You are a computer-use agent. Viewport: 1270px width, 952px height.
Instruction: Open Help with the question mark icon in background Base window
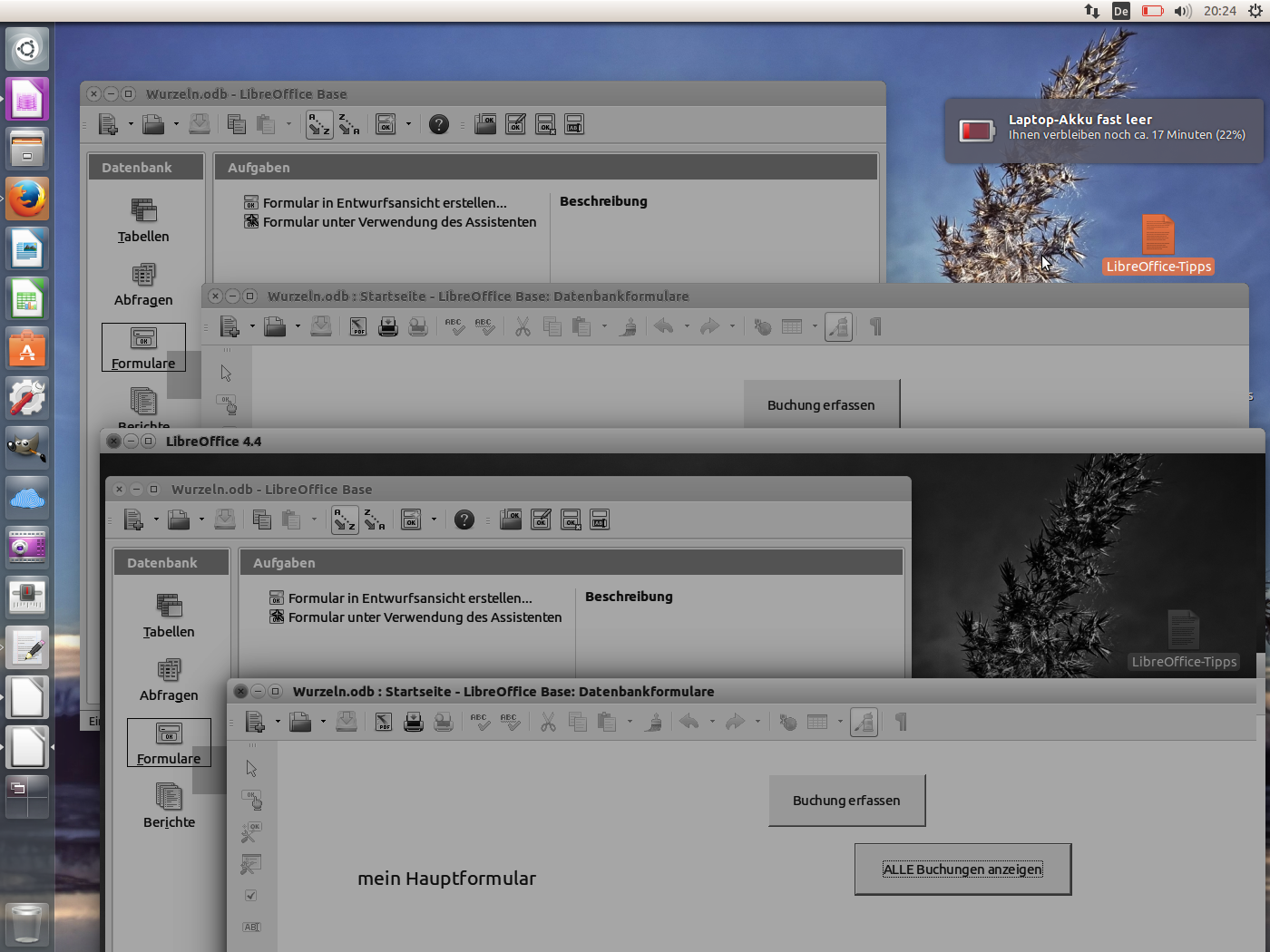click(439, 124)
